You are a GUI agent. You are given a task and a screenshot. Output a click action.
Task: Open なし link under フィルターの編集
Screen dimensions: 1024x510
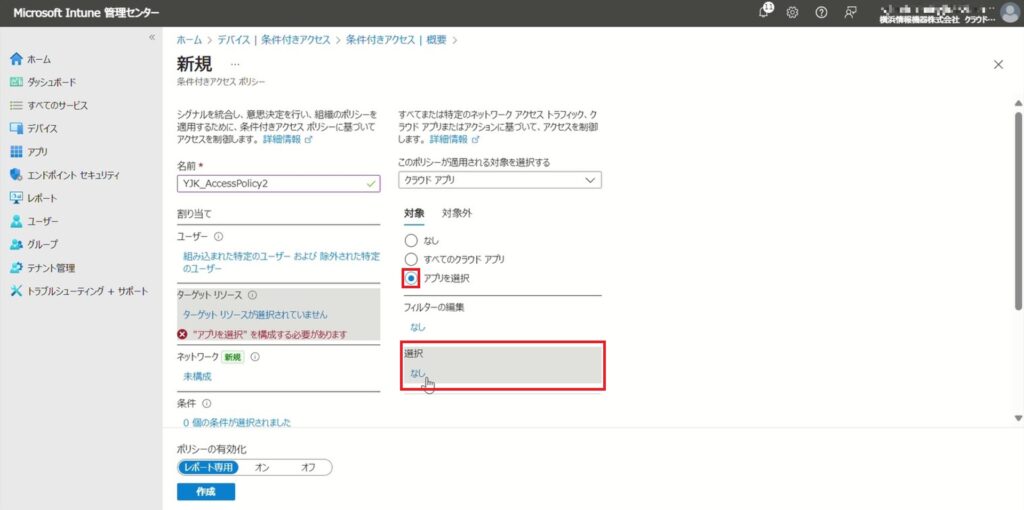[417, 327]
